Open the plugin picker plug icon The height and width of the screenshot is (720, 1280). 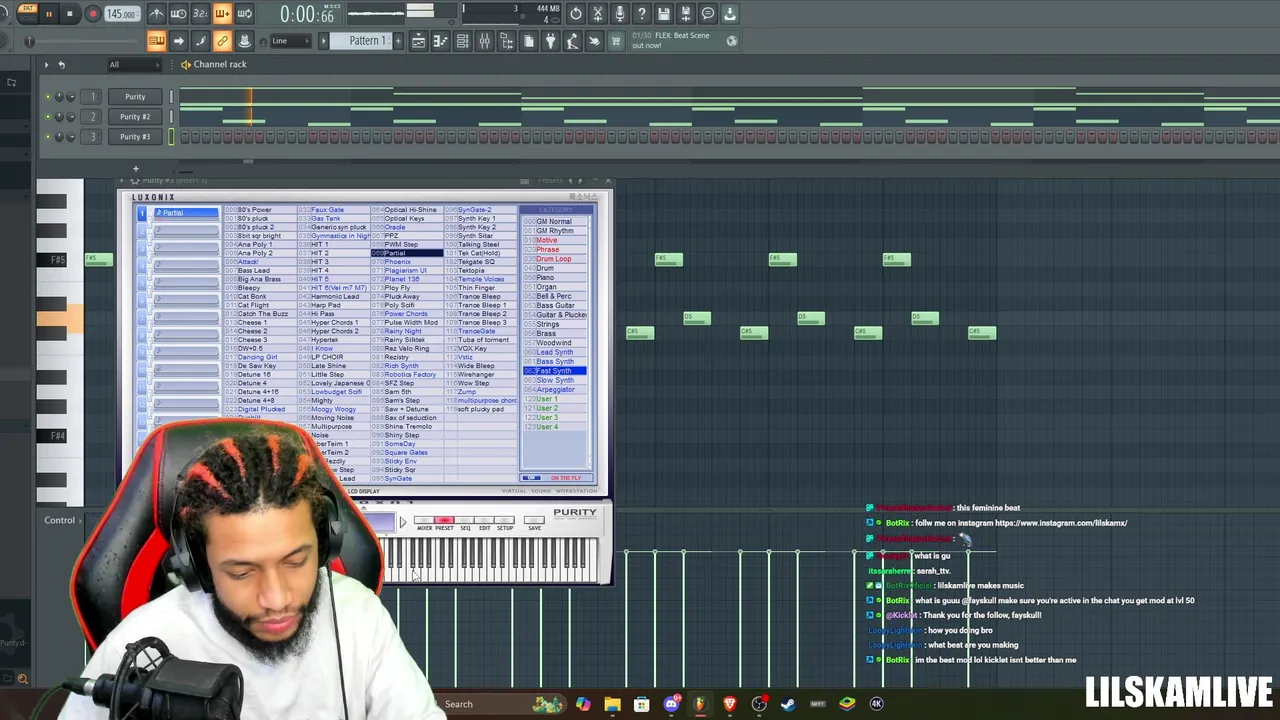550,41
